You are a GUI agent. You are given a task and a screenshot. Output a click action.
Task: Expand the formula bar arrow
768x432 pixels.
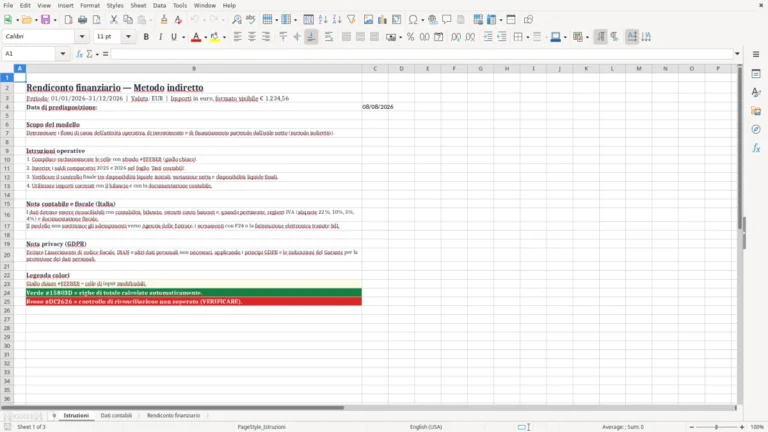pyautogui.click(x=737, y=54)
